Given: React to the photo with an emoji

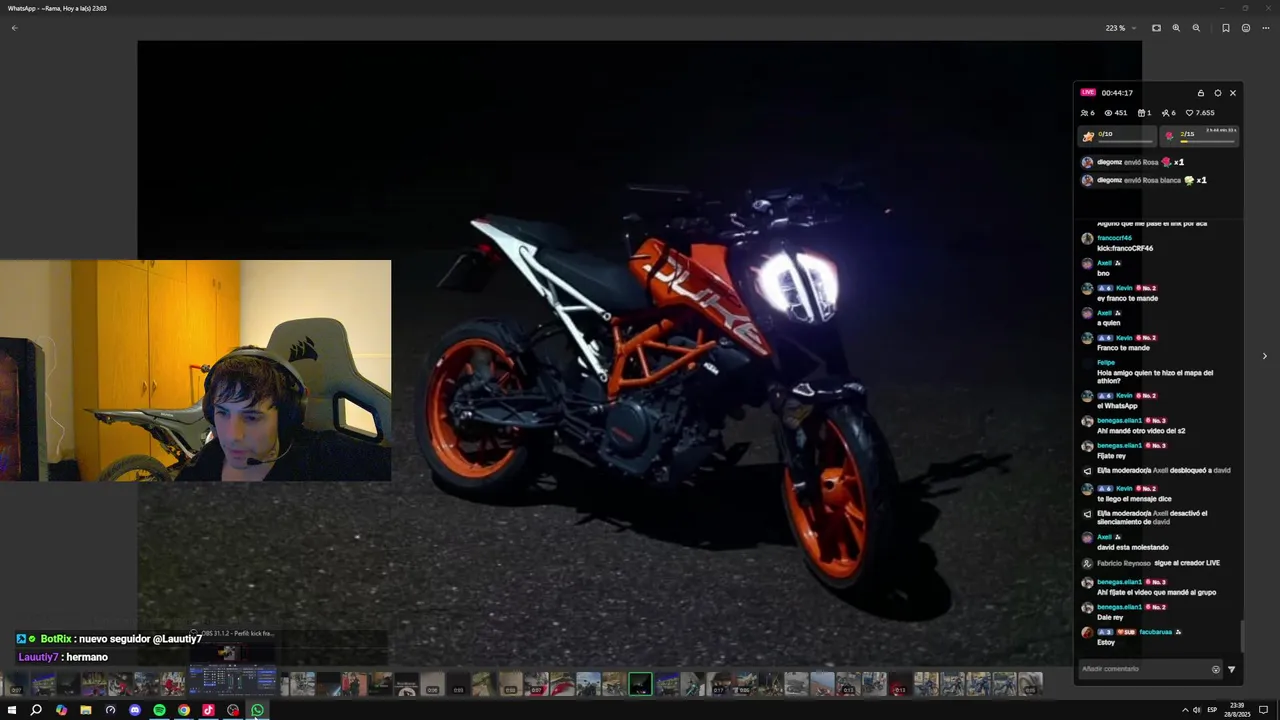Looking at the screenshot, I should pyautogui.click(x=1246, y=28).
